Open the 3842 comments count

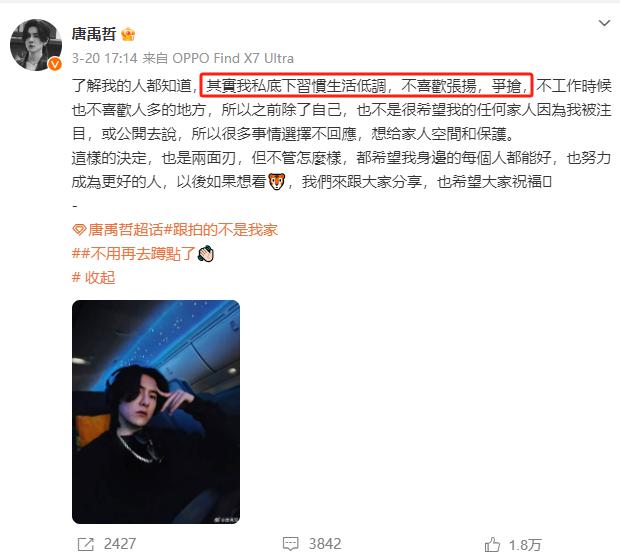[325, 544]
